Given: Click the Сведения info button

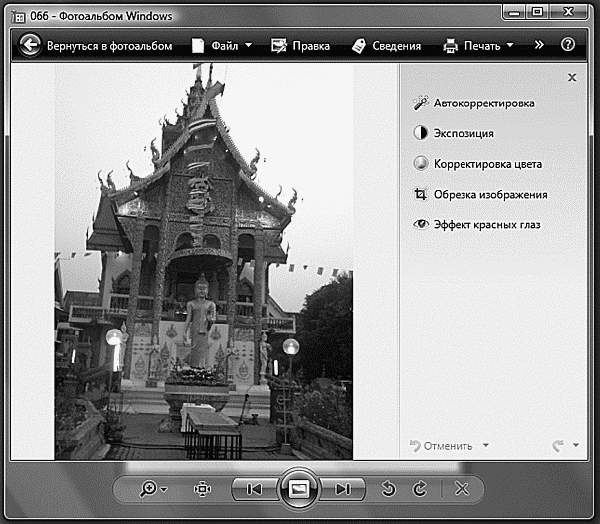Looking at the screenshot, I should (x=386, y=45).
